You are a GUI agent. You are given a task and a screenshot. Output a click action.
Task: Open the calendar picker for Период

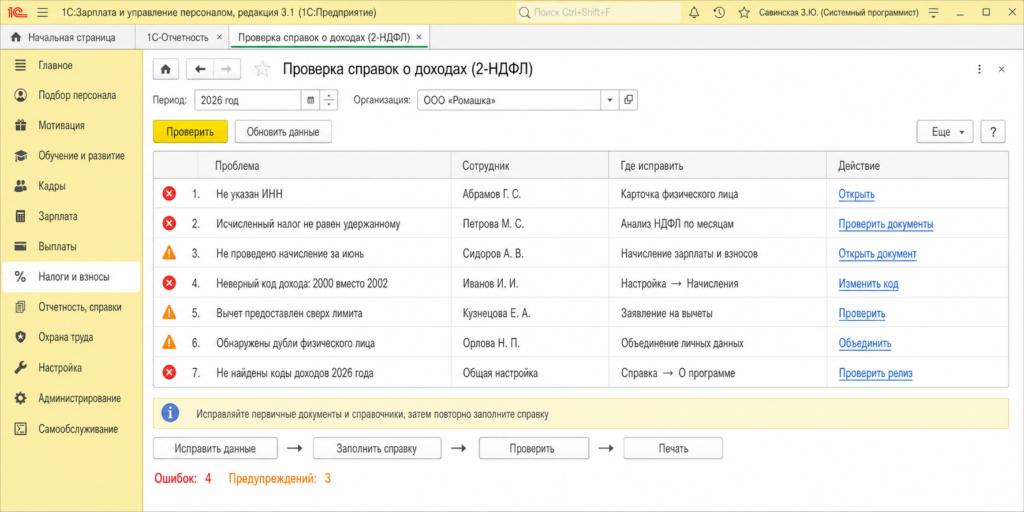click(x=311, y=101)
